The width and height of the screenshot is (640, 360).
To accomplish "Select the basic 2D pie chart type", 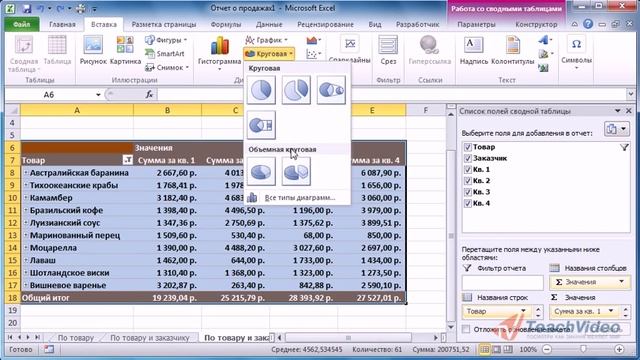I will coord(261,90).
